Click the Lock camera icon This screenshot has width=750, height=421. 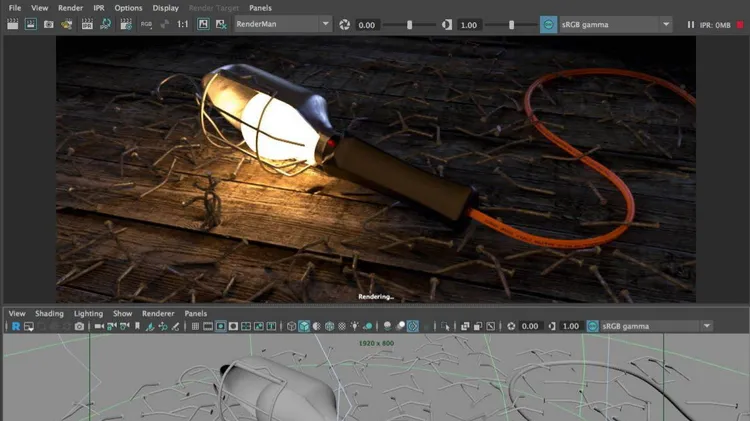[112, 326]
